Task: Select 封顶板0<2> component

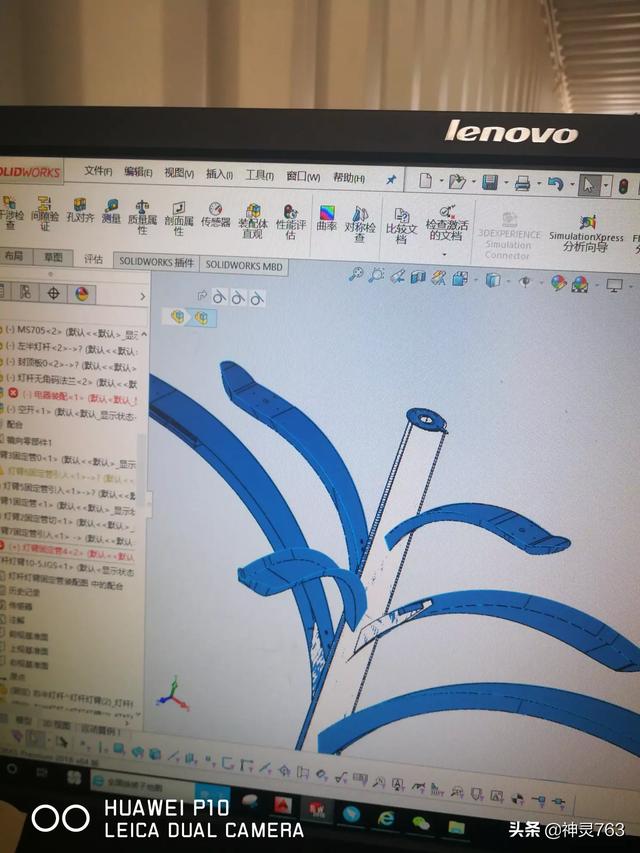Action: [x=71, y=364]
